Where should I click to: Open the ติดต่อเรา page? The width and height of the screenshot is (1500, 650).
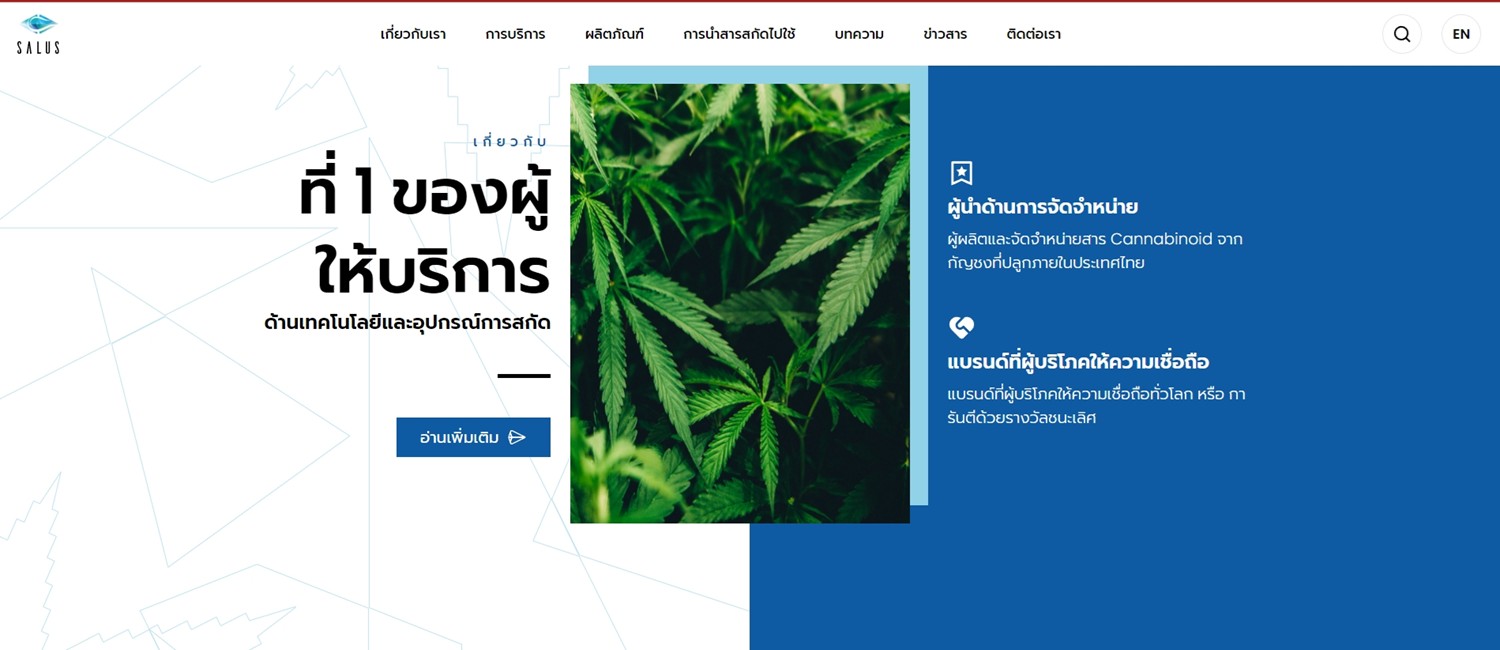pyautogui.click(x=1033, y=34)
